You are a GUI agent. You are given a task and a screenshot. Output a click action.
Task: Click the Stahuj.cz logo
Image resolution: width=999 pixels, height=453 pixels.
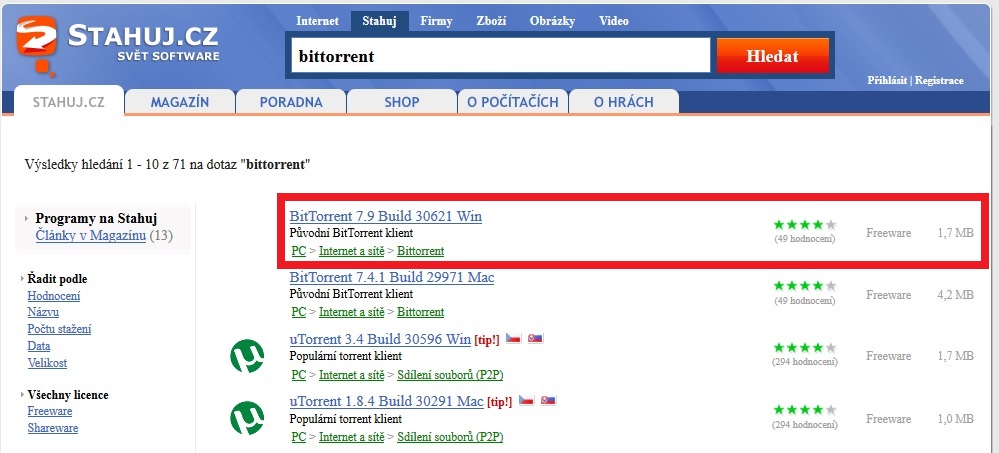(118, 44)
